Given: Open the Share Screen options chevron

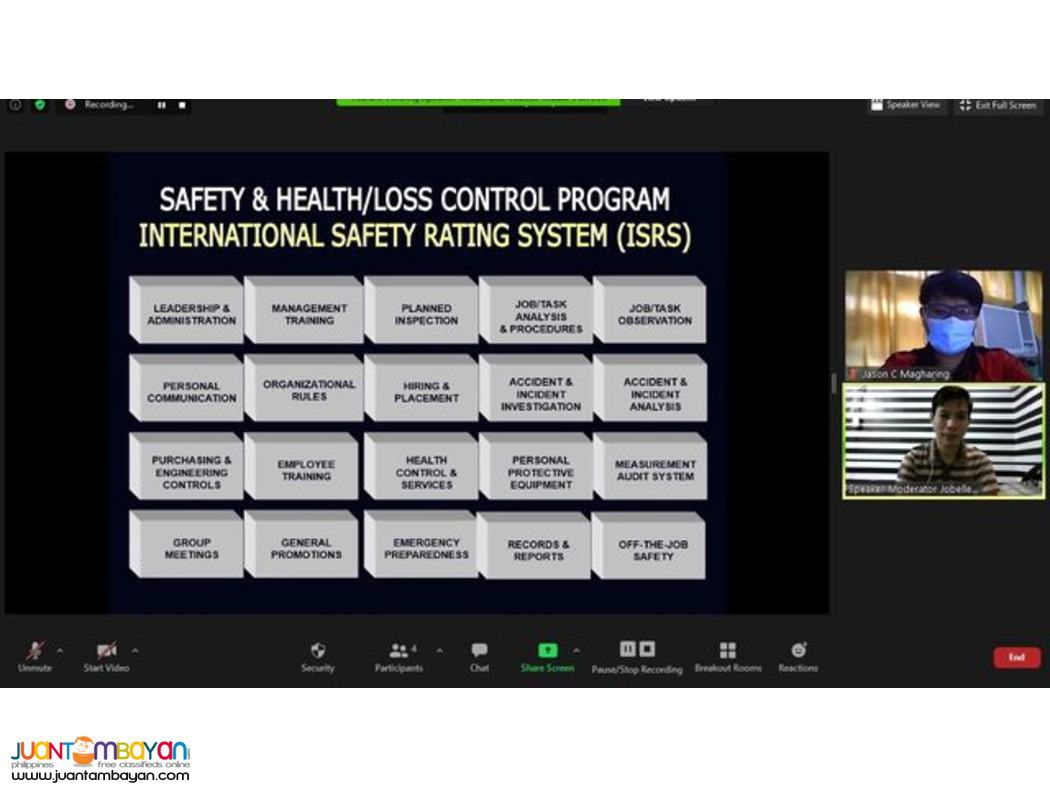Looking at the screenshot, I should pos(577,648).
